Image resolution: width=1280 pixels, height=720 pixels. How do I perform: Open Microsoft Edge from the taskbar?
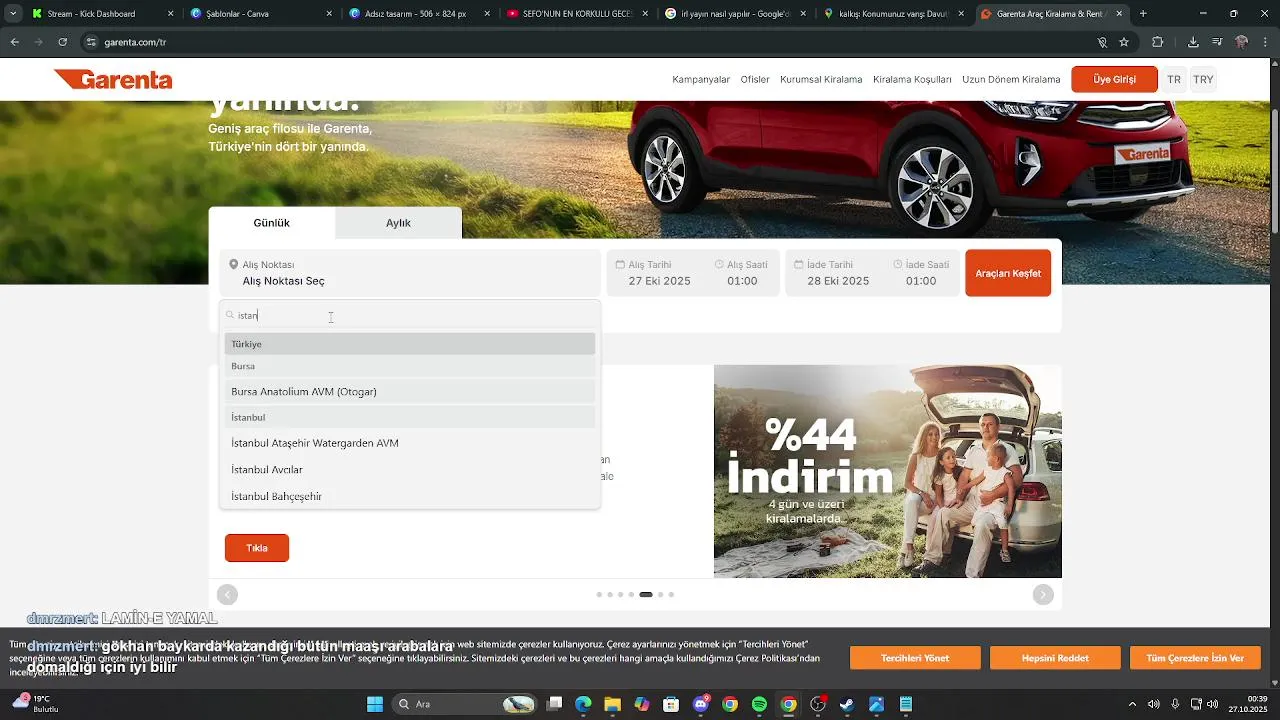(x=583, y=704)
